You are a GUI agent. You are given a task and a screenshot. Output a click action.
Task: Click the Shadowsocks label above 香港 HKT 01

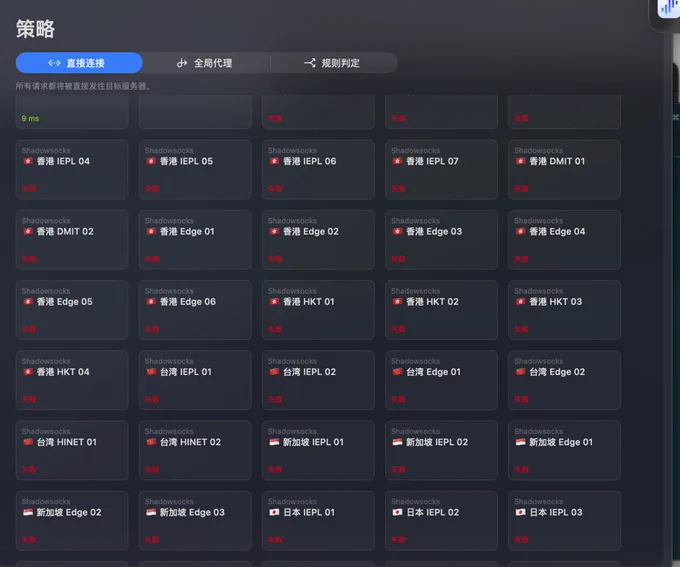pyautogui.click(x=292, y=291)
